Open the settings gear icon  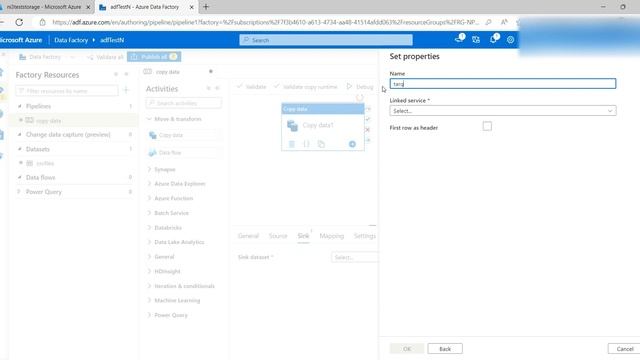click(510, 40)
